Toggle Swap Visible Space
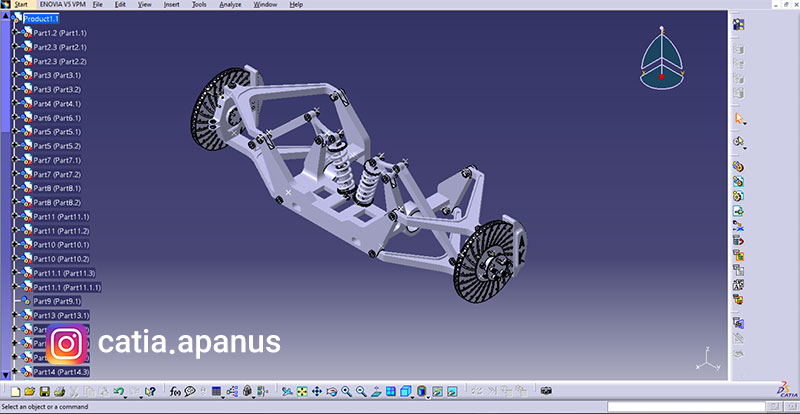Viewport: 800px width, 414px height. (x=452, y=392)
